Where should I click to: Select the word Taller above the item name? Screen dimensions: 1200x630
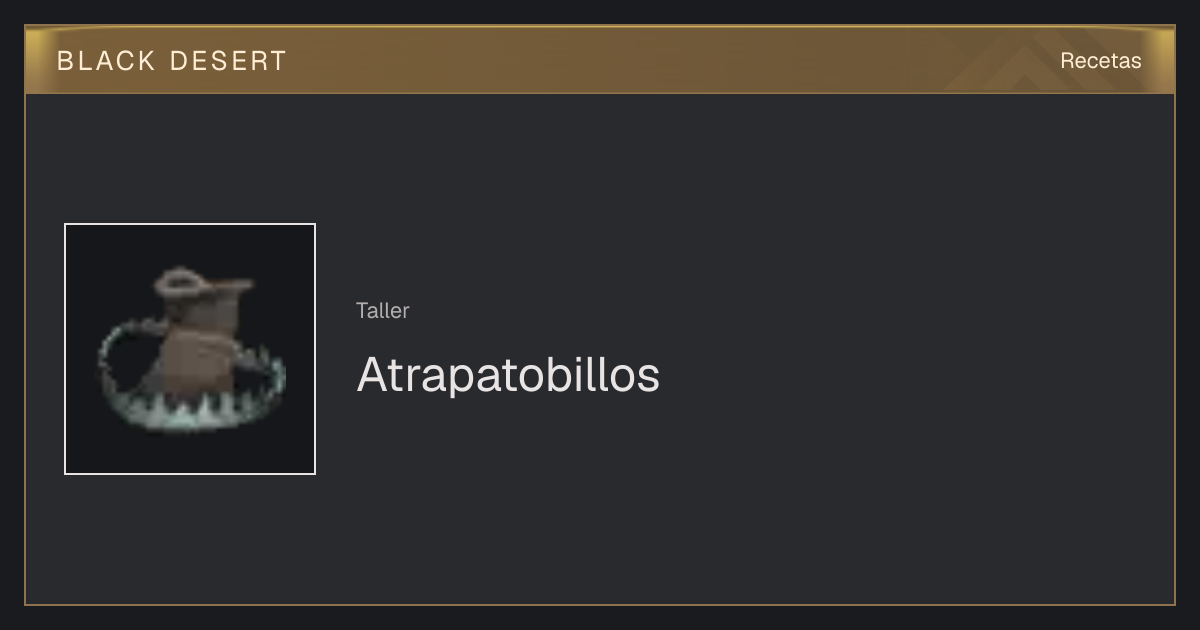tap(382, 310)
